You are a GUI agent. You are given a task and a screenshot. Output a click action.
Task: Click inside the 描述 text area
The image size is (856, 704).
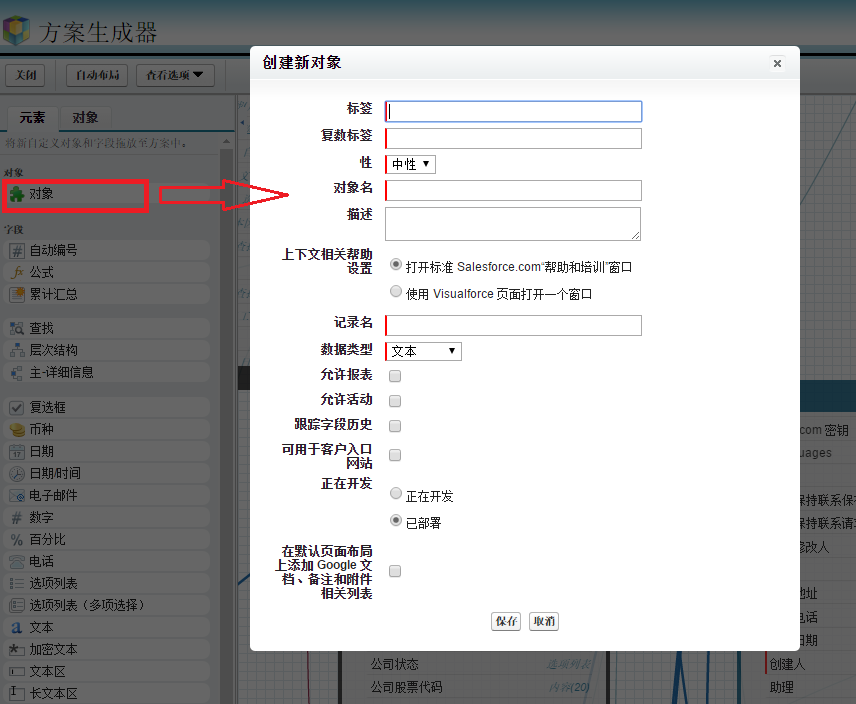513,224
